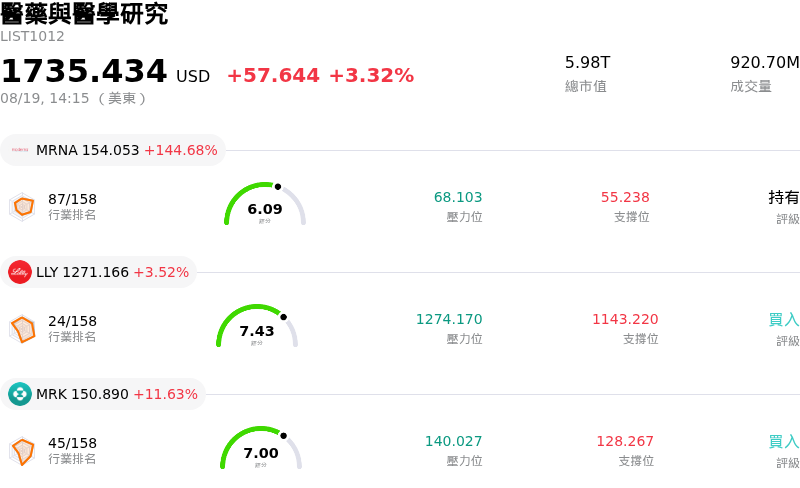Image resolution: width=800 pixels, height=488 pixels.
Task: Click the red Lilly logo icon
Action: 20,272
